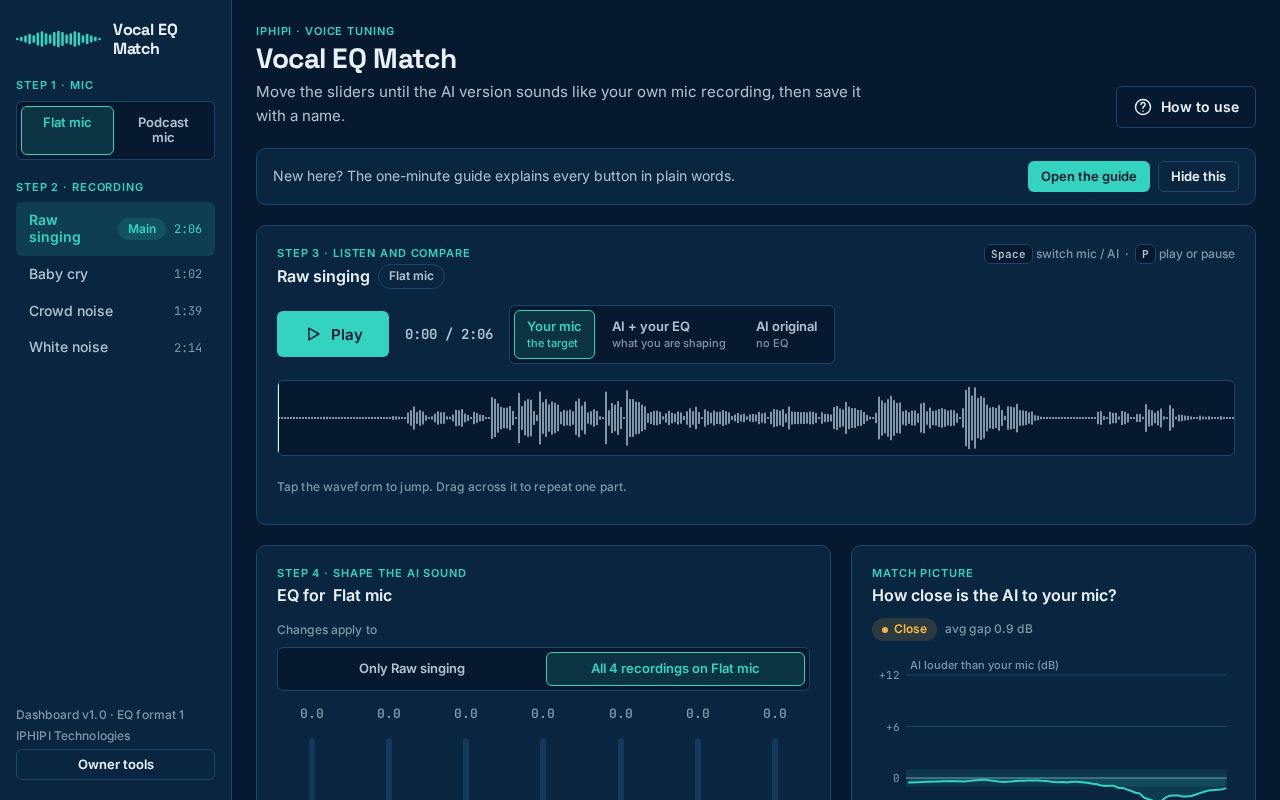Click the waveform to jump playback

pos(756,418)
